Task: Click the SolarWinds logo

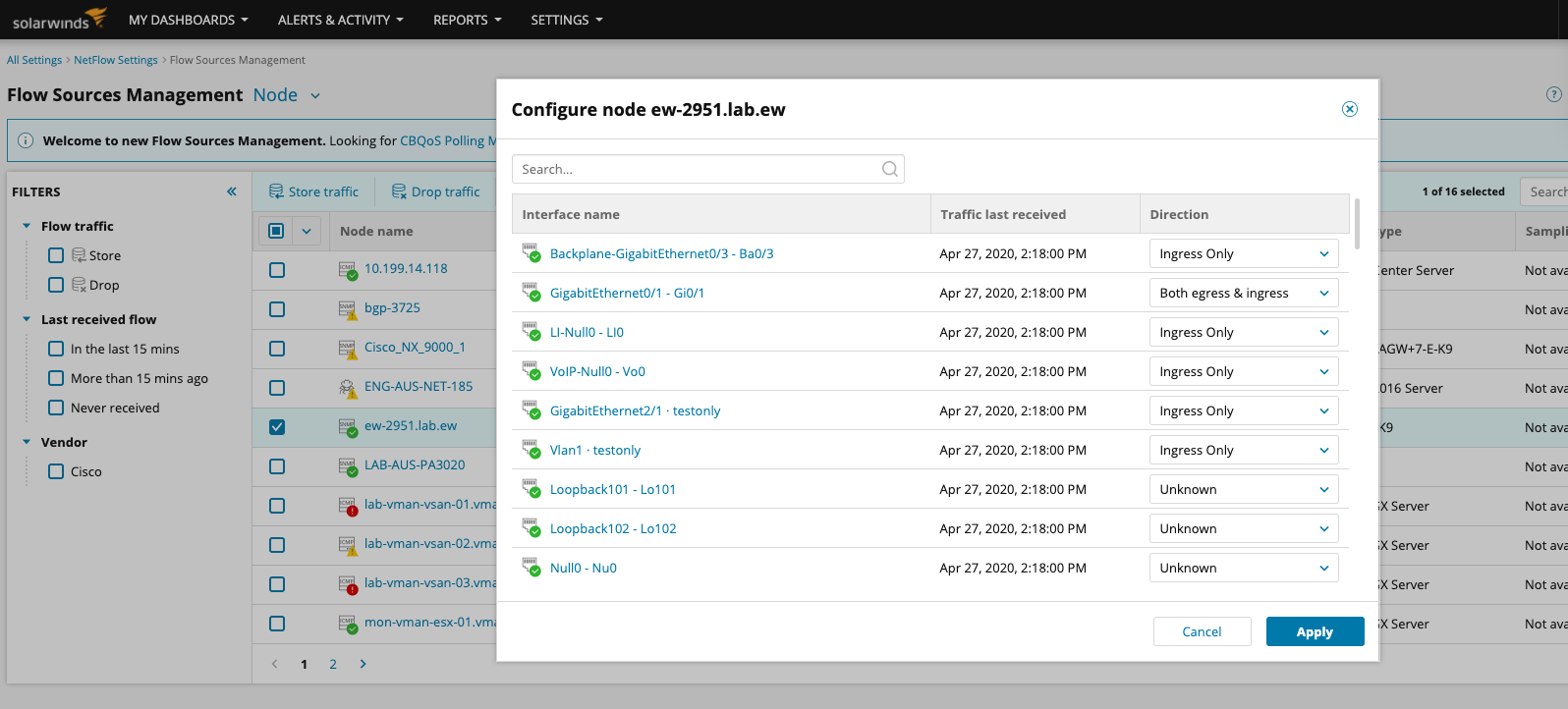Action: pos(59,19)
